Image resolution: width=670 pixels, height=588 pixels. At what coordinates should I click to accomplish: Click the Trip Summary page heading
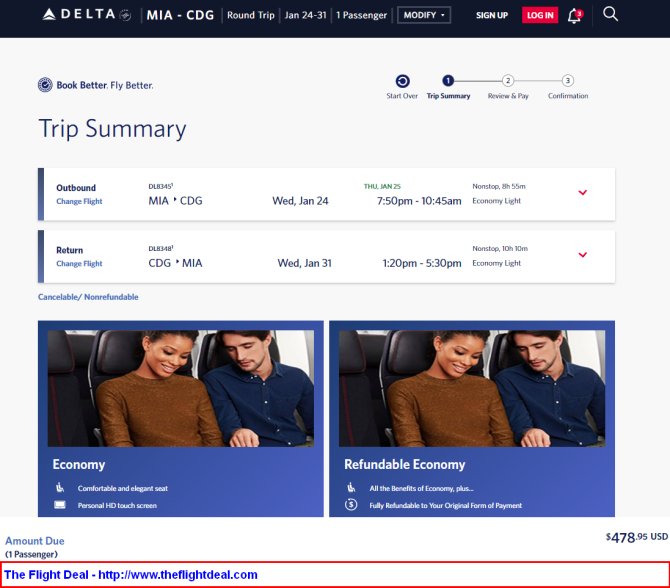112,129
